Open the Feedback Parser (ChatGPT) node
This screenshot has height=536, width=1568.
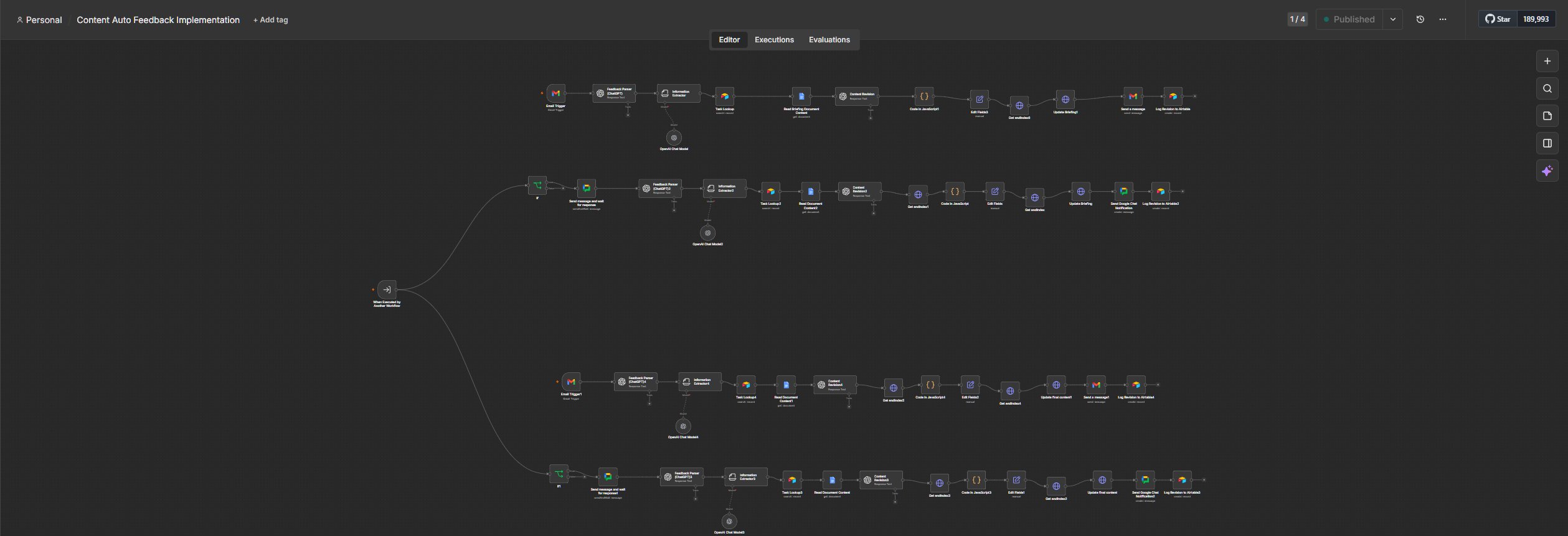pyautogui.click(x=613, y=93)
